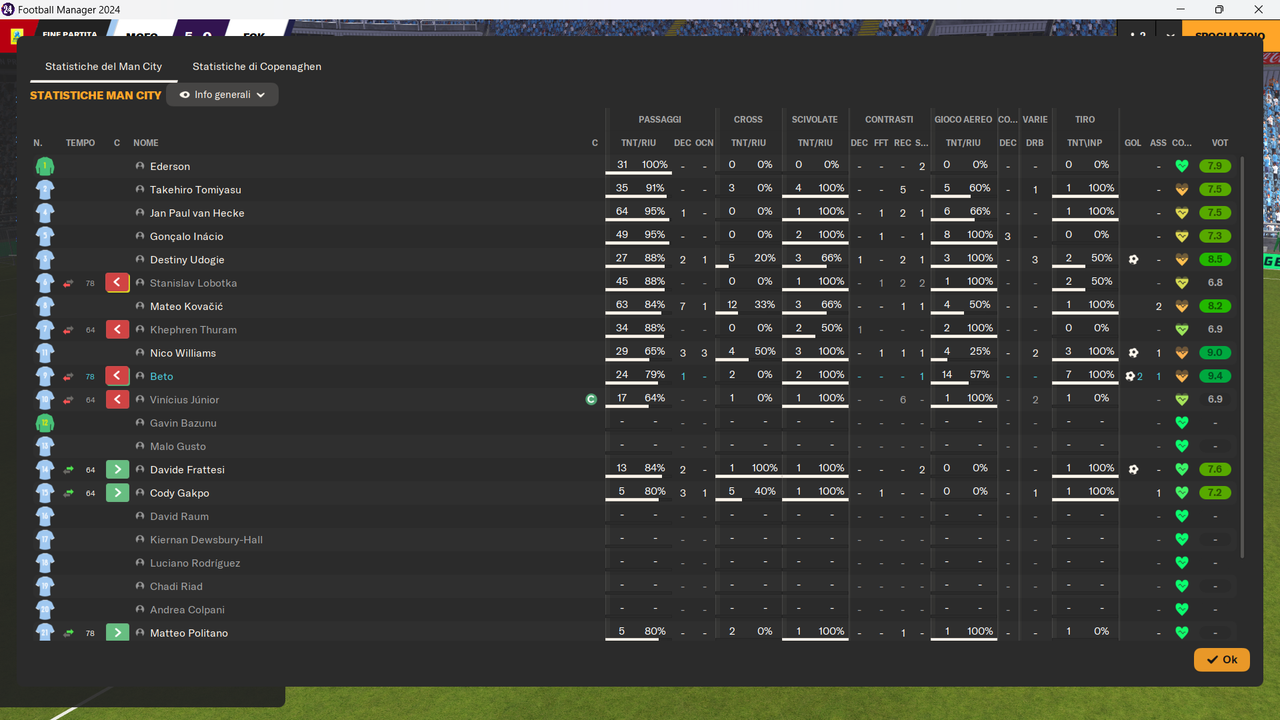This screenshot has width=1280, height=720.
Task: Click the person icon beside Mateo Kovačić
Action: [140, 306]
